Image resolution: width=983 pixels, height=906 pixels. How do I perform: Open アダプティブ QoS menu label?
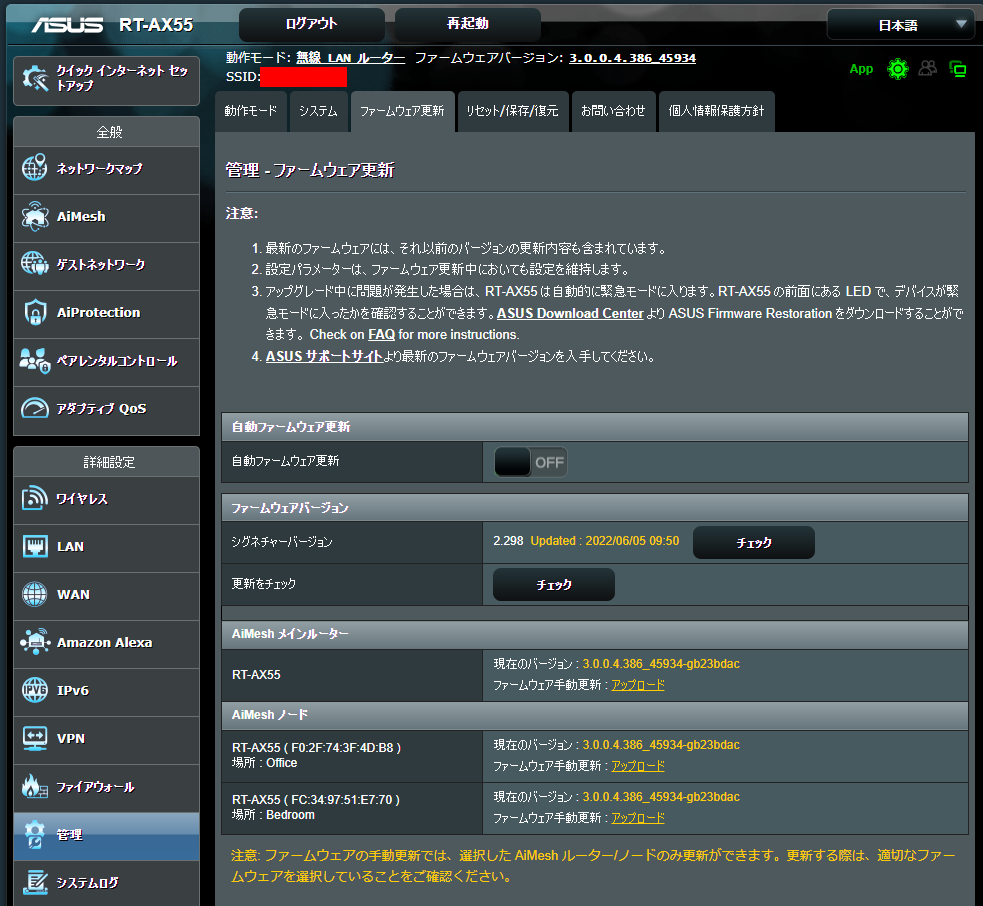point(102,409)
